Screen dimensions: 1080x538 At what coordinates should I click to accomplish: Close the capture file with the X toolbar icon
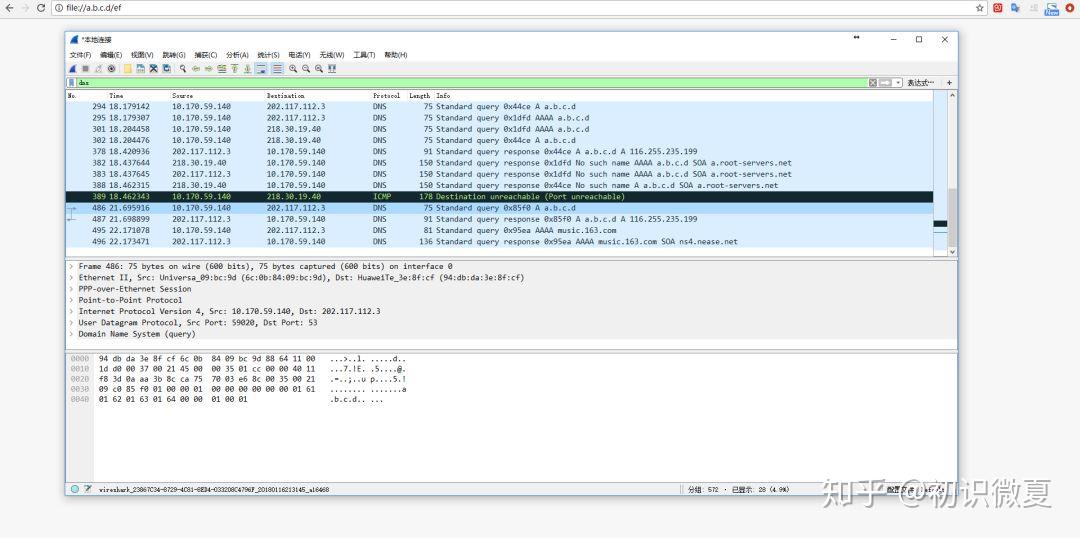click(x=154, y=69)
